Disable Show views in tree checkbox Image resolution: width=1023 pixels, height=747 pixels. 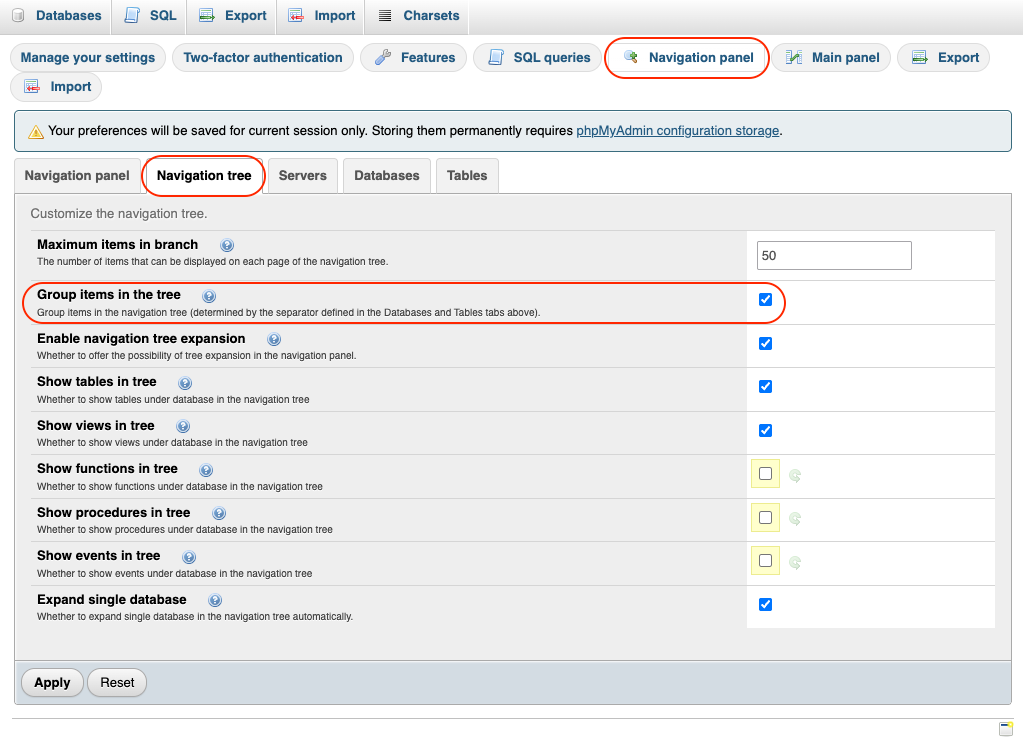(766, 430)
